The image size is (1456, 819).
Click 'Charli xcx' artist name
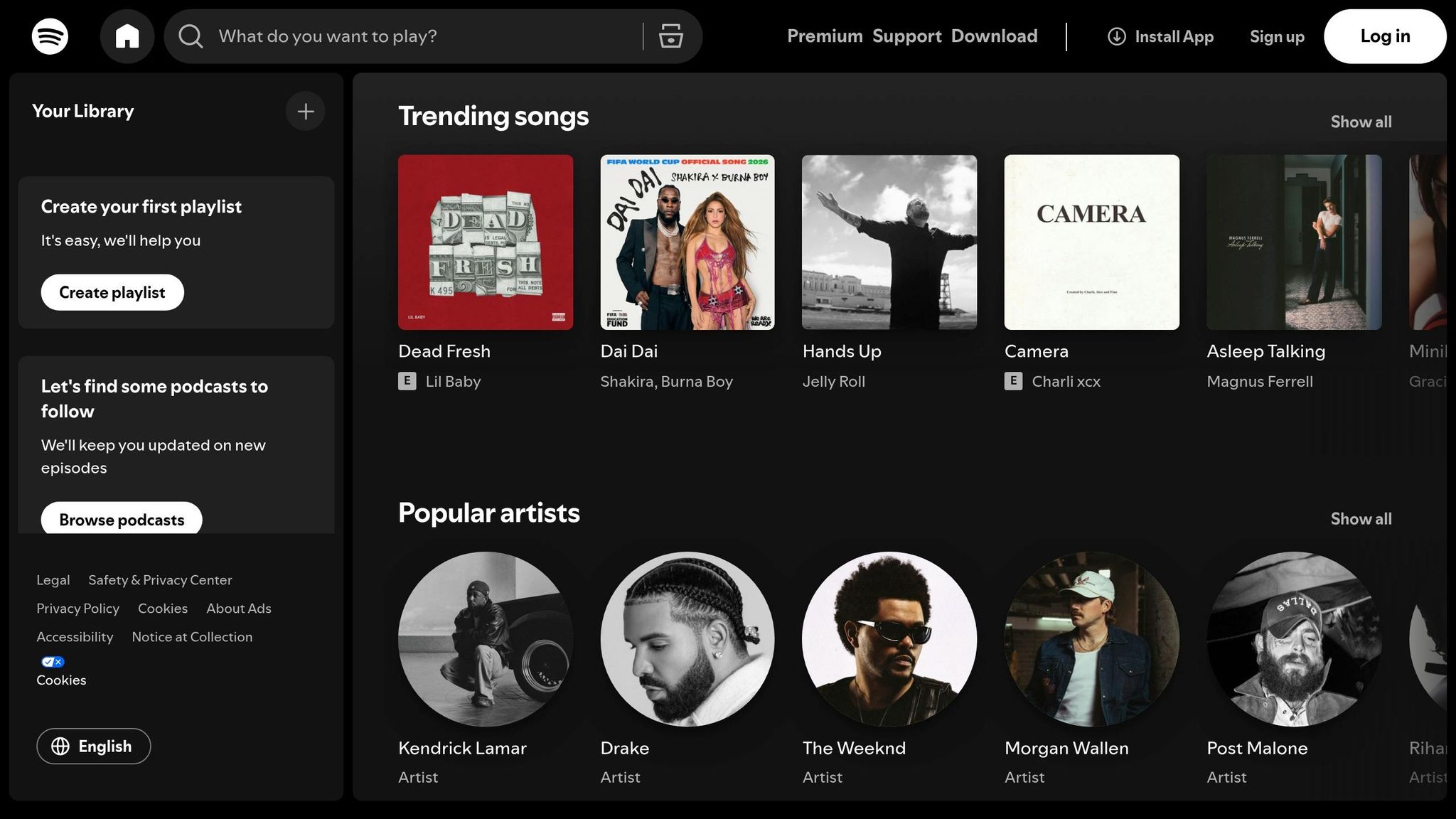1066,381
